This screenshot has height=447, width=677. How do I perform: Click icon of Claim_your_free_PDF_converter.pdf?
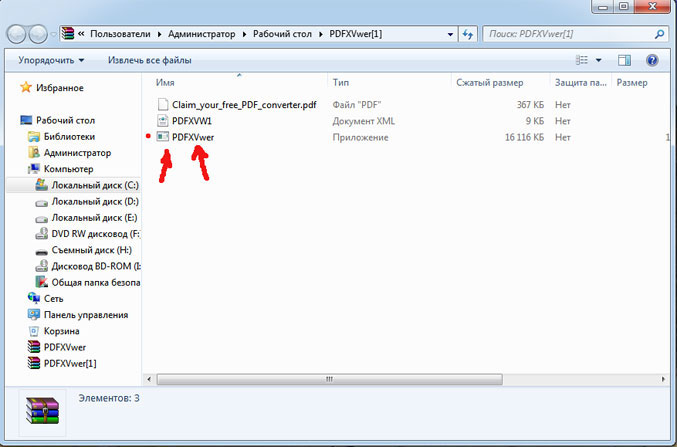[163, 105]
